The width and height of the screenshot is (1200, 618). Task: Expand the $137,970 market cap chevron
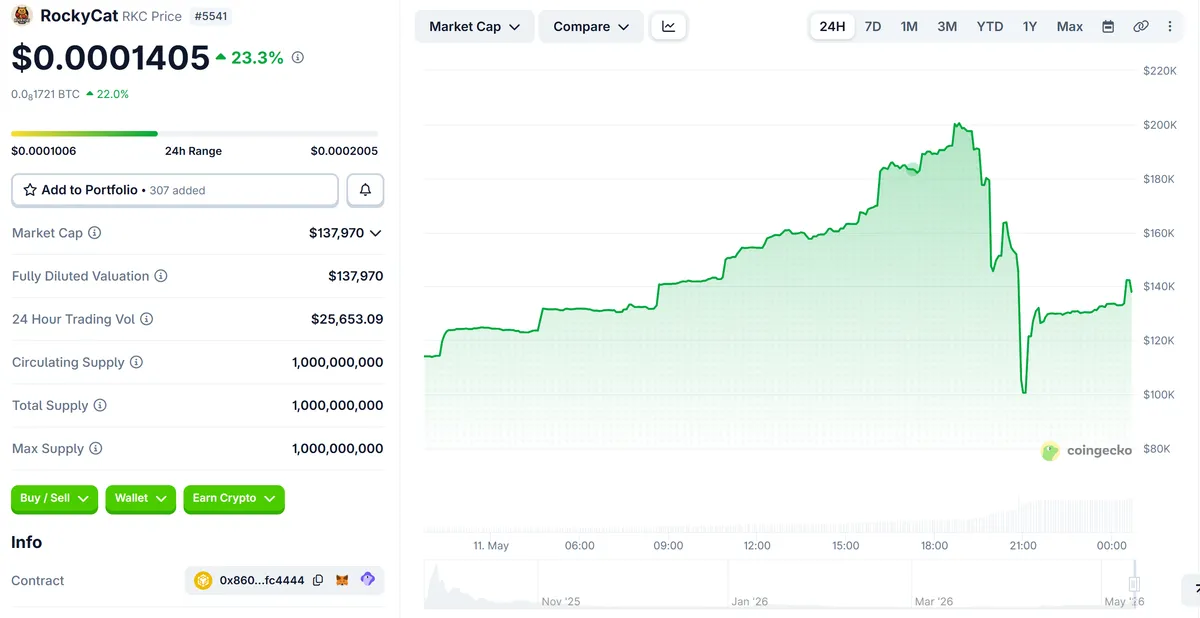click(375, 233)
